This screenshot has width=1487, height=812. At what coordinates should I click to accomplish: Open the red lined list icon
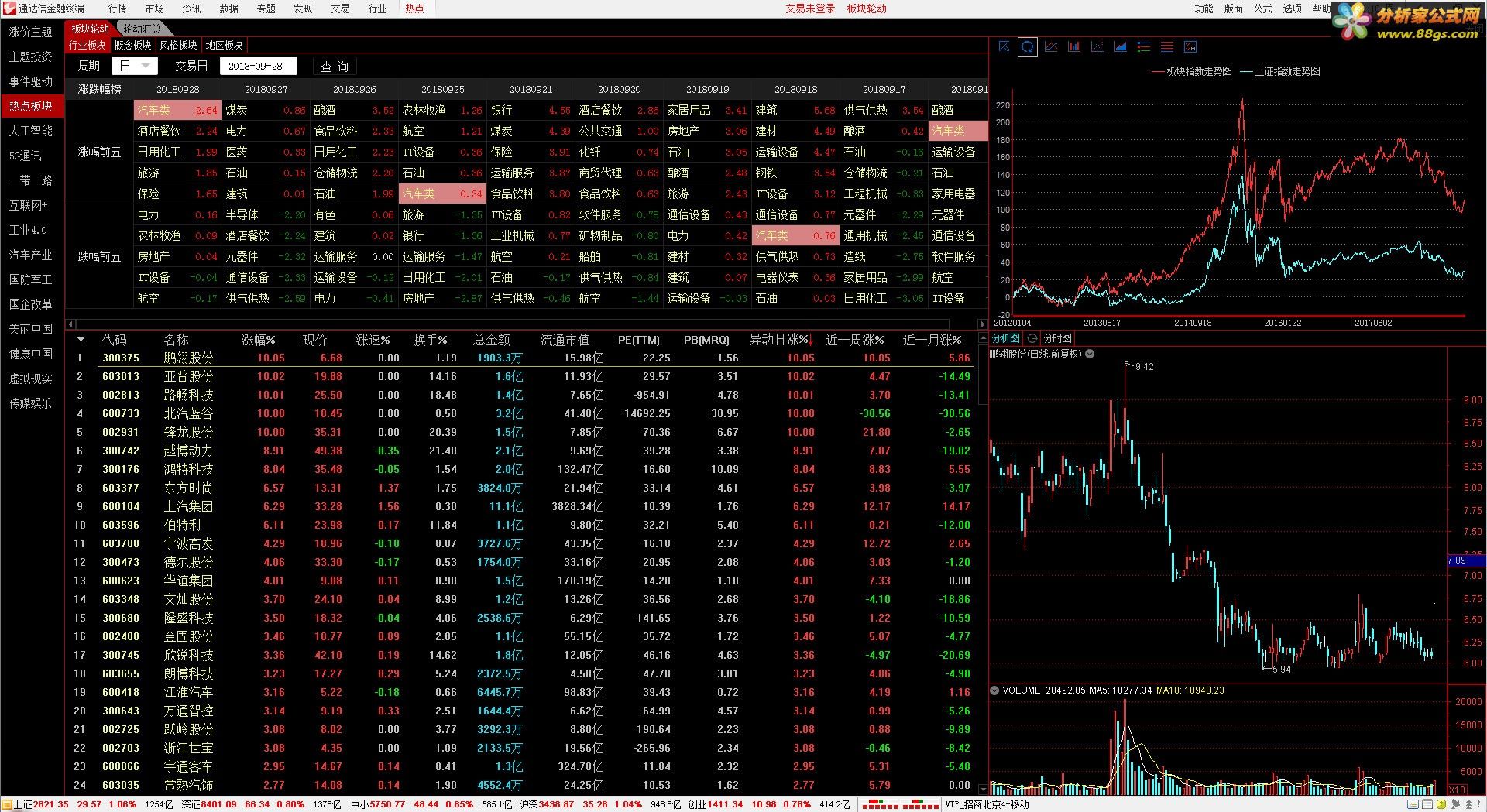[1167, 47]
